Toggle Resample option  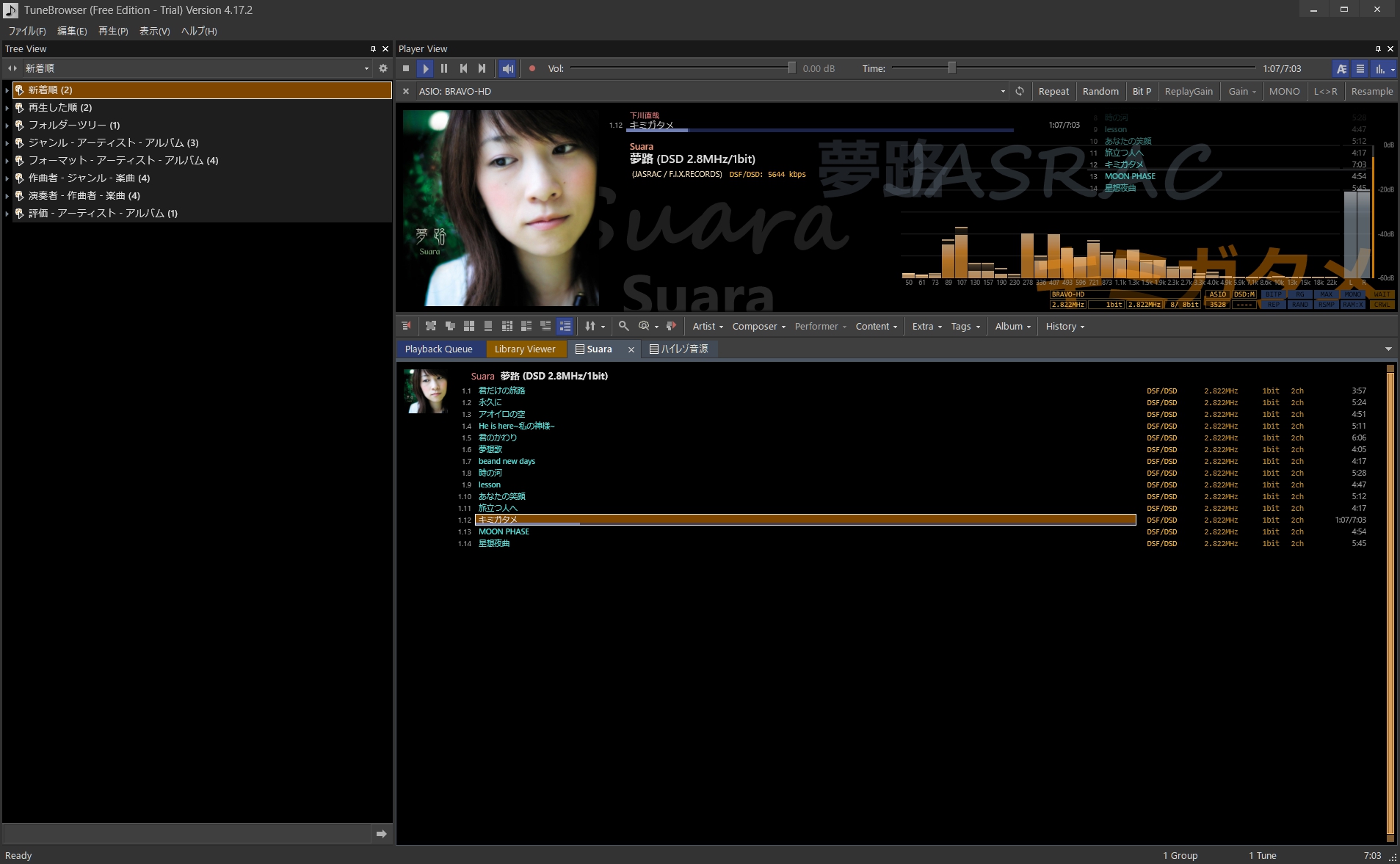click(1371, 91)
